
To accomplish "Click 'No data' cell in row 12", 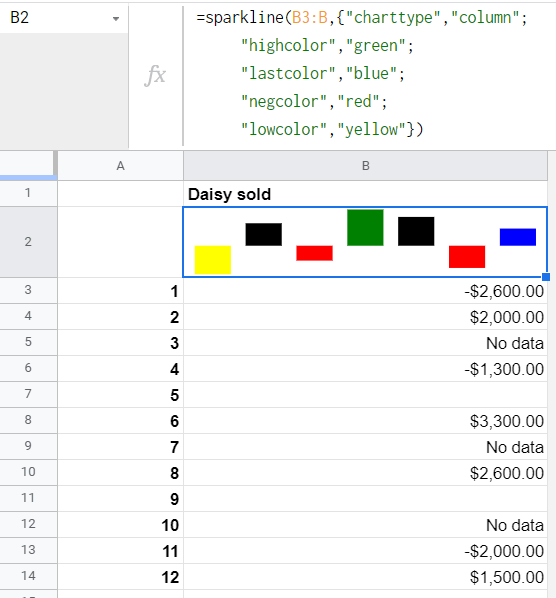I will point(365,525).
